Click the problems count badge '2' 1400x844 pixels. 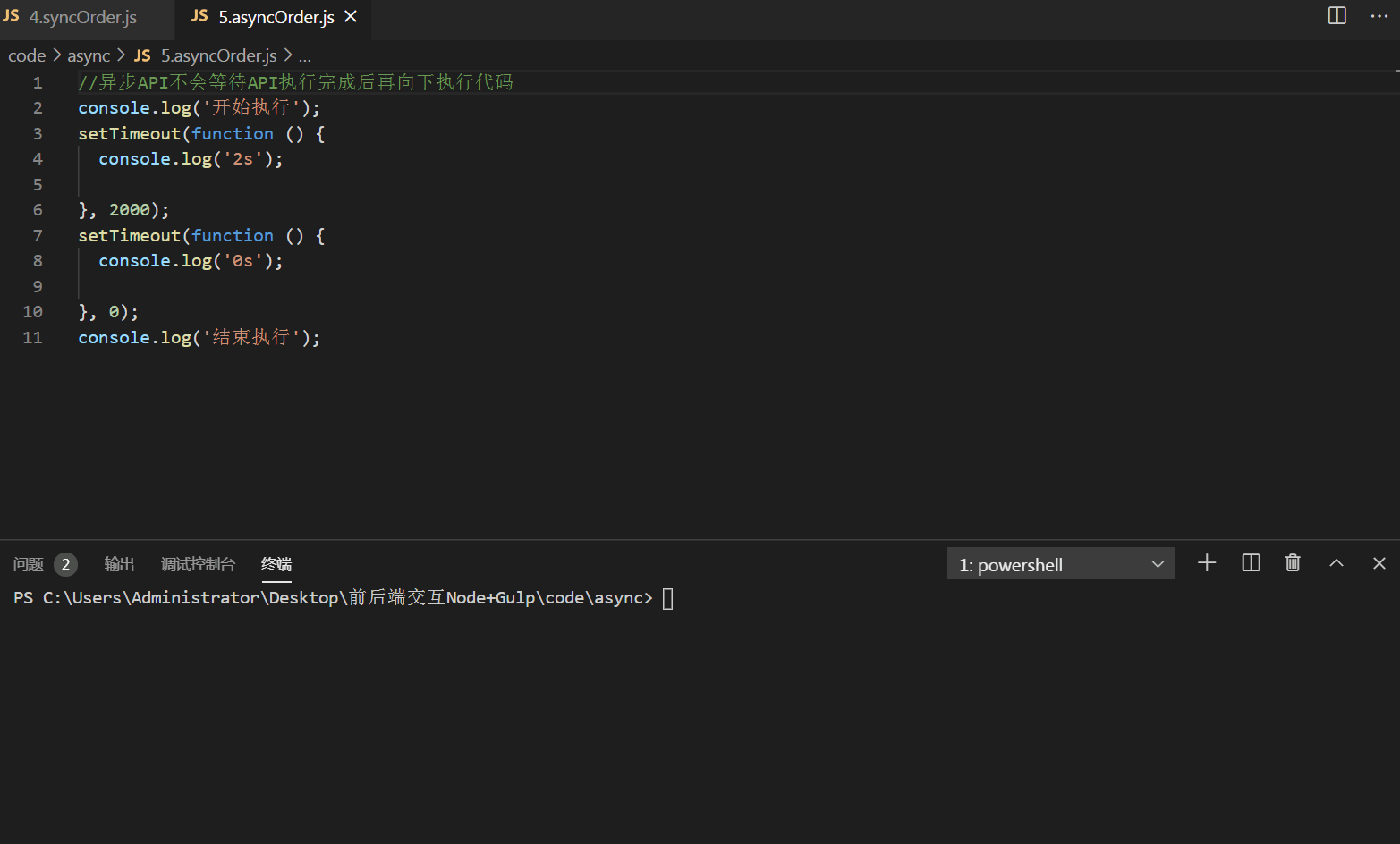(x=65, y=564)
